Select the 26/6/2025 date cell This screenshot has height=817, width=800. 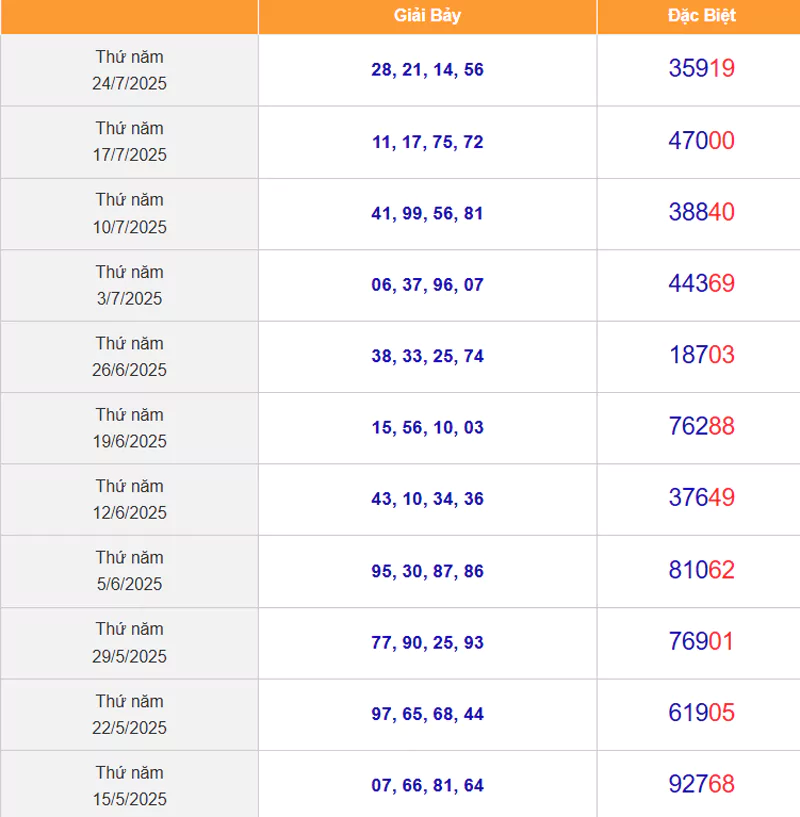(x=129, y=357)
